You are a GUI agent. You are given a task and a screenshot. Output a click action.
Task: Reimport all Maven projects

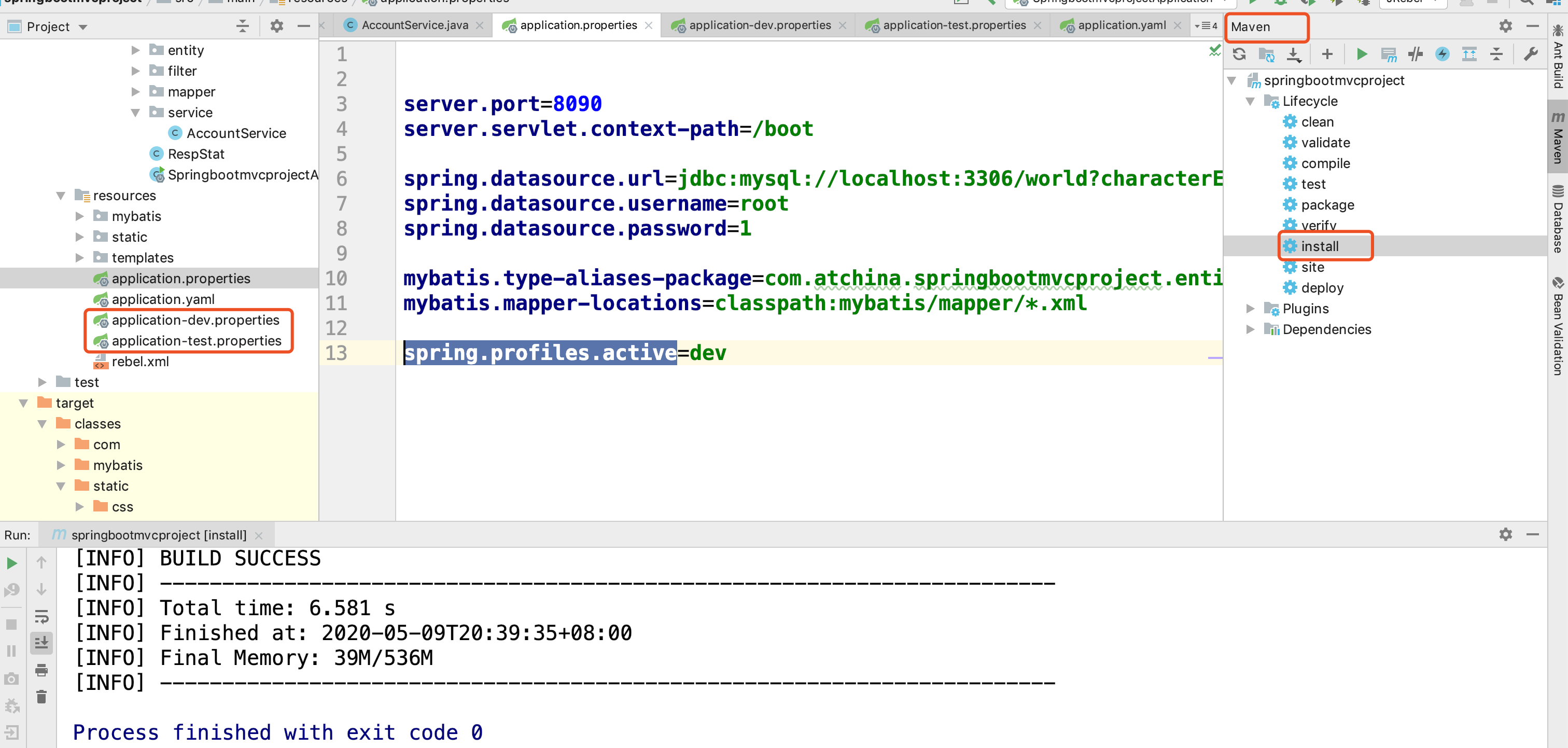(1239, 54)
